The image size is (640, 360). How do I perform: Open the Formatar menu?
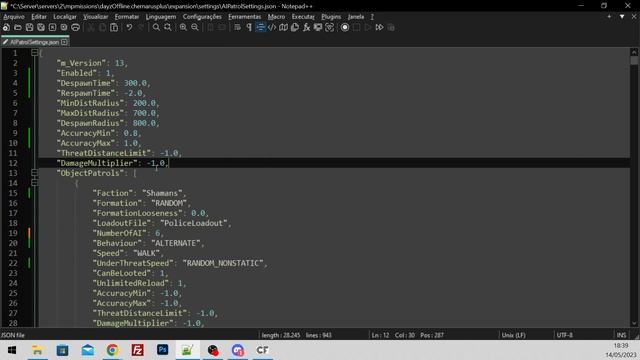coord(127,17)
